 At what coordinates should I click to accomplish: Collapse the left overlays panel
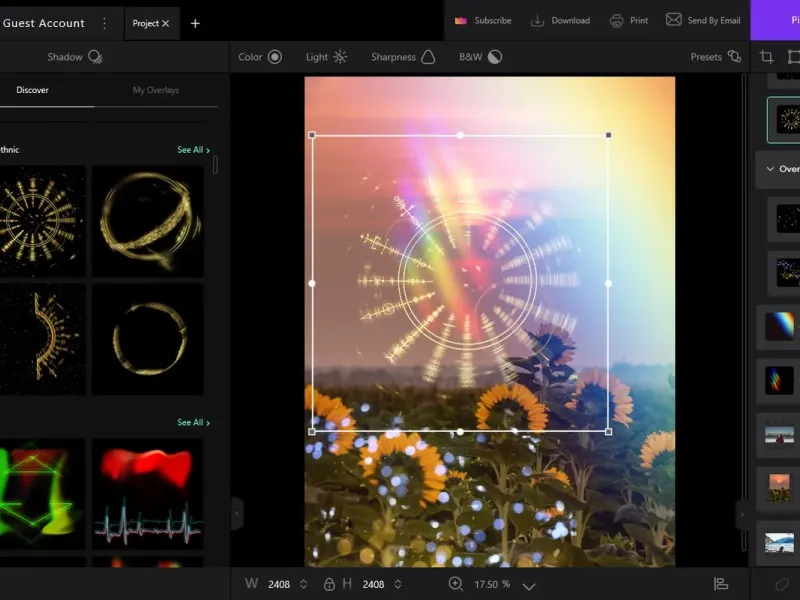(236, 514)
